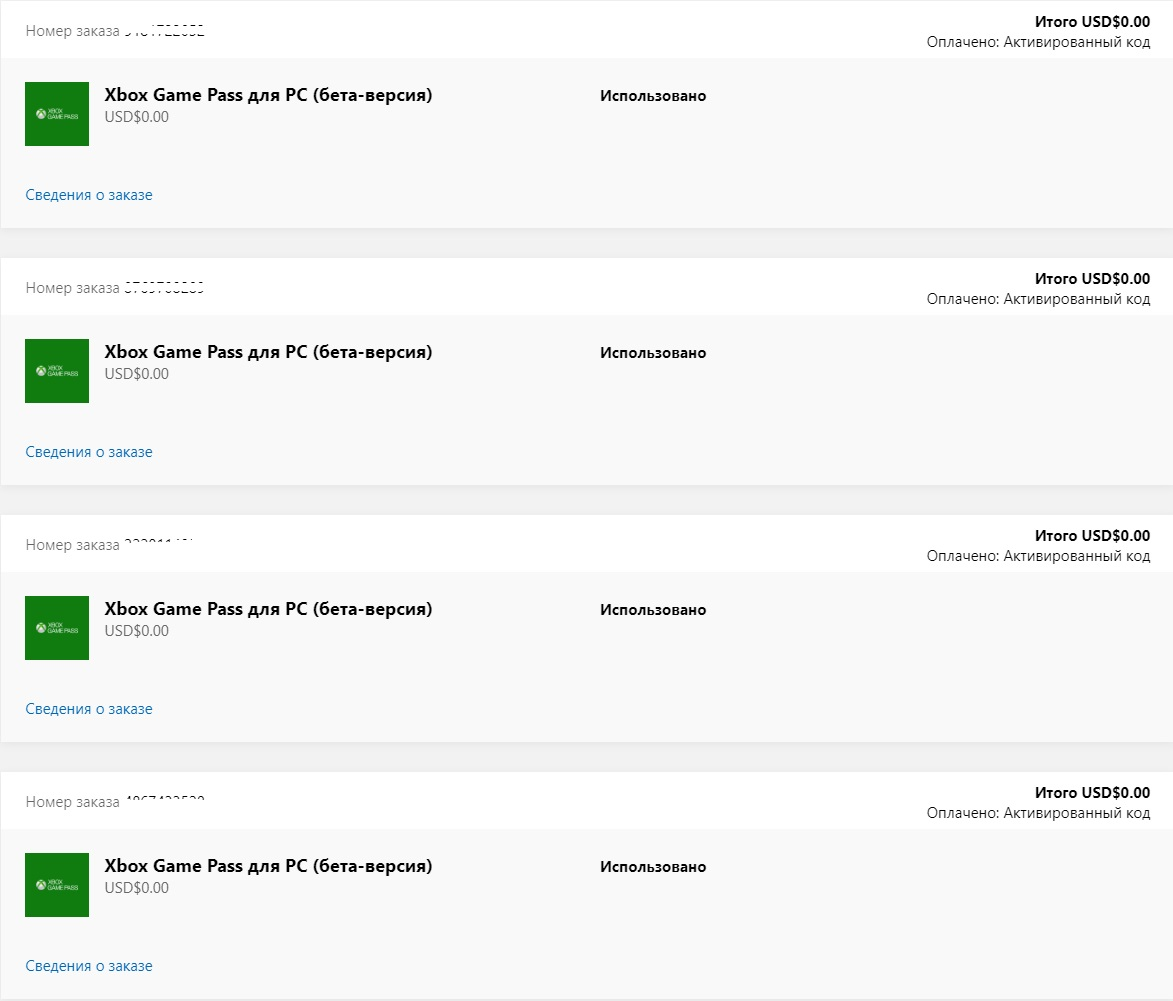Click 'Использовано' status in fourth order
Image resolution: width=1173 pixels, height=1001 pixels.
(x=653, y=867)
